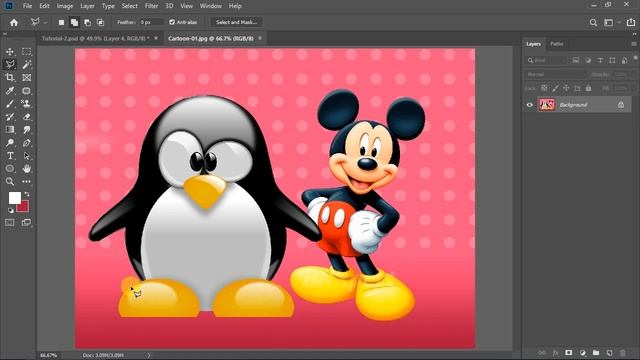Open the Layer menu

pyautogui.click(x=87, y=6)
